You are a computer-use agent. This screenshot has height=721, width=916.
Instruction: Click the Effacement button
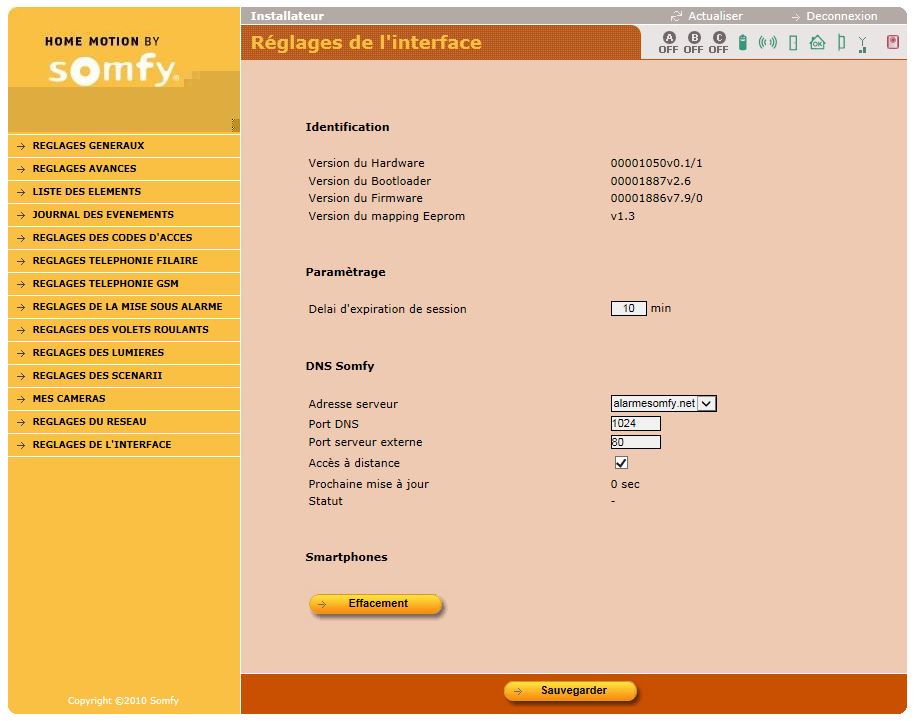coord(376,604)
